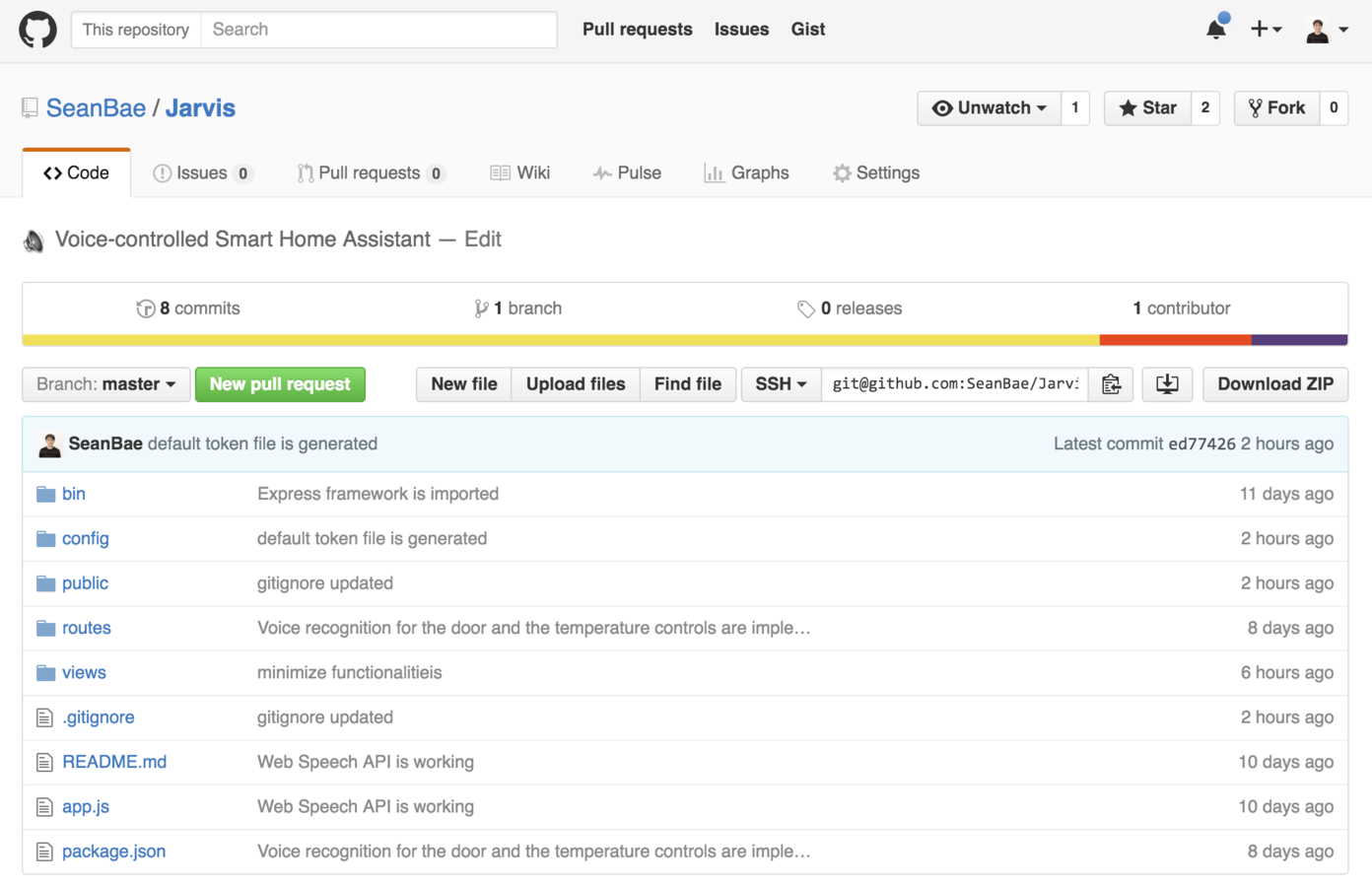
Task: Open the views folder icon
Action: (x=45, y=672)
